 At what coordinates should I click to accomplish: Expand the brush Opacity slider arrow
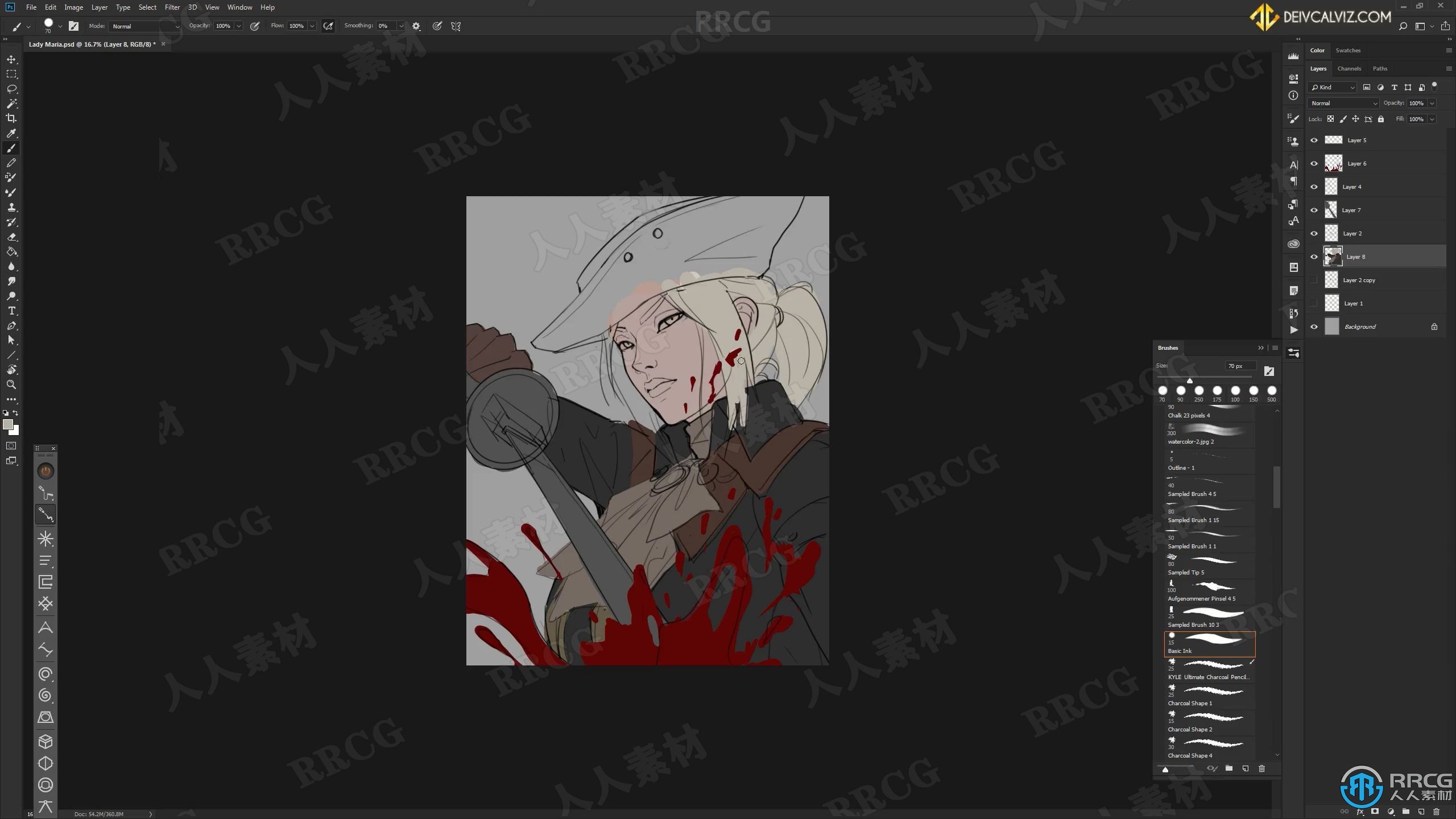click(x=239, y=26)
